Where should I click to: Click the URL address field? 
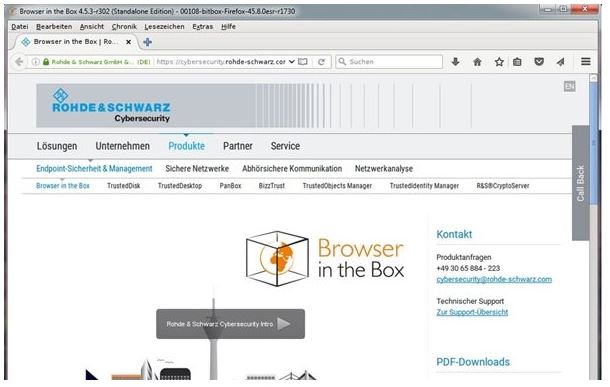coord(221,62)
